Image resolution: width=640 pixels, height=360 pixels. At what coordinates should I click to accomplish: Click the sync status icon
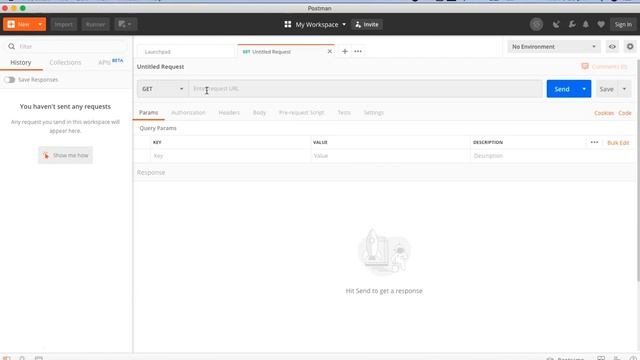536,24
